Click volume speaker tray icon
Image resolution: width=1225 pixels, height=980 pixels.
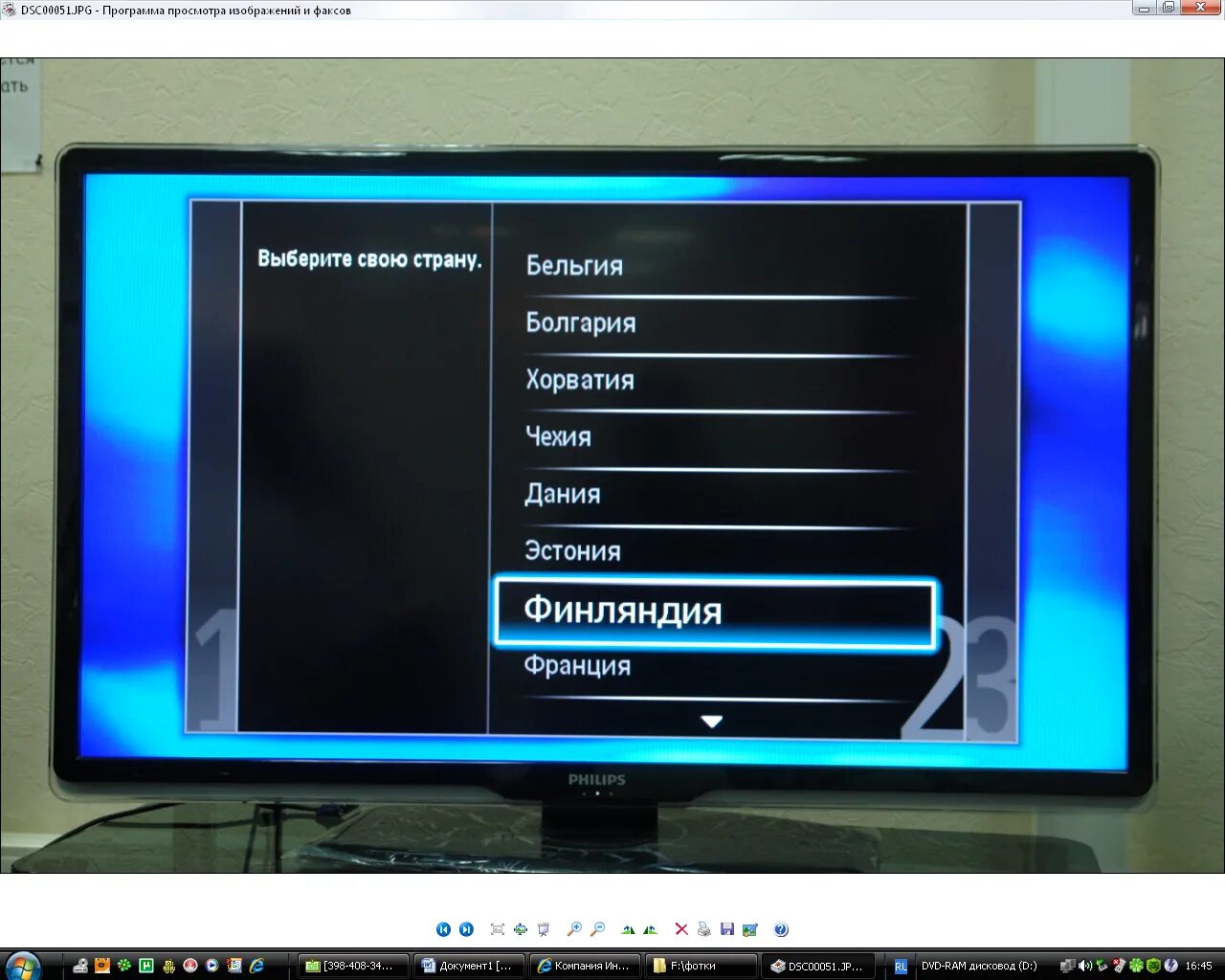(x=1084, y=966)
